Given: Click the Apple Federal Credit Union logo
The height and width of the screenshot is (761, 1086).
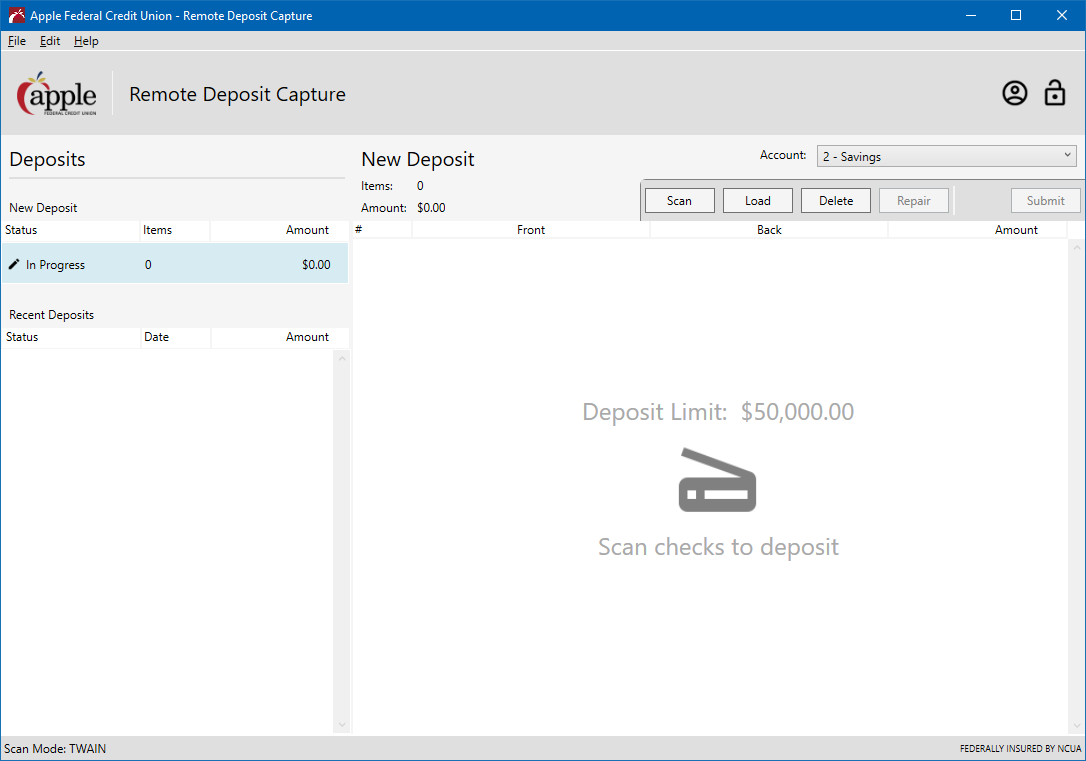Looking at the screenshot, I should click(x=57, y=94).
